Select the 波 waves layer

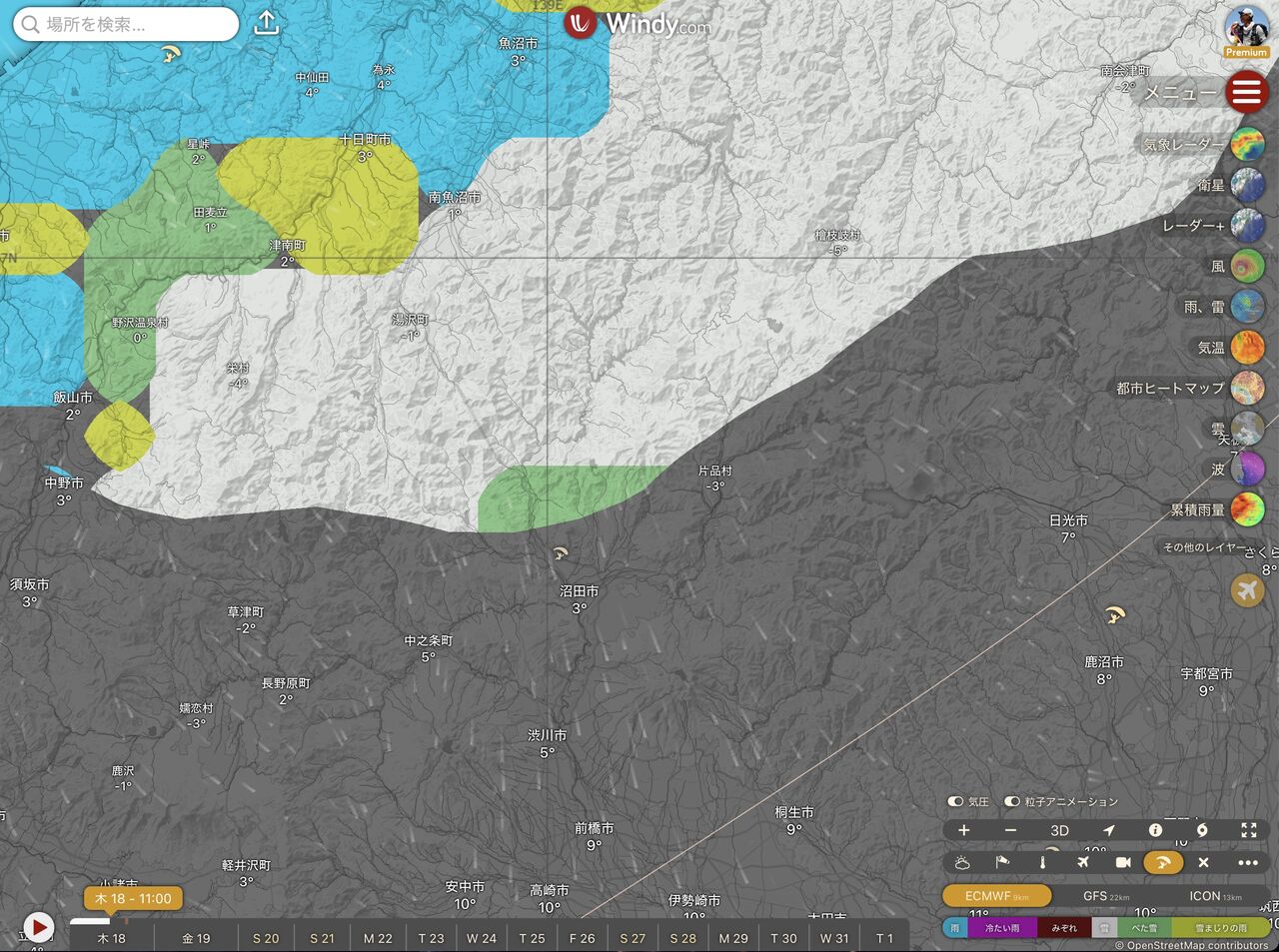tap(1247, 469)
